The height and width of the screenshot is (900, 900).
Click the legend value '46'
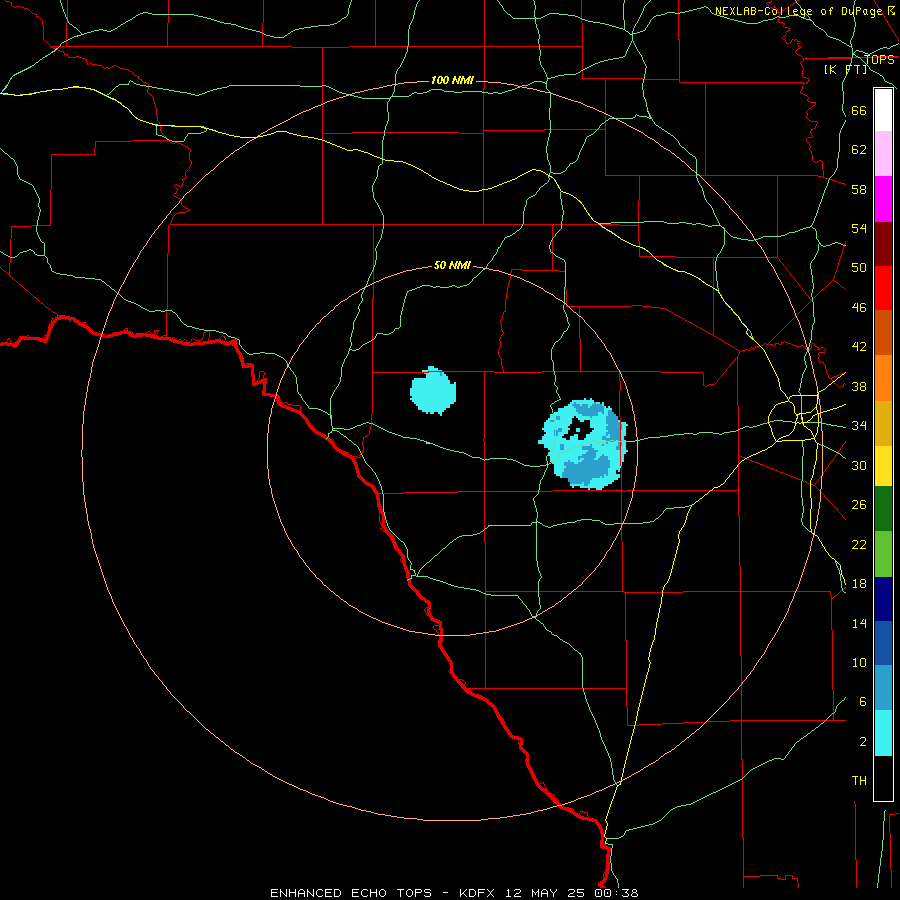(859, 308)
